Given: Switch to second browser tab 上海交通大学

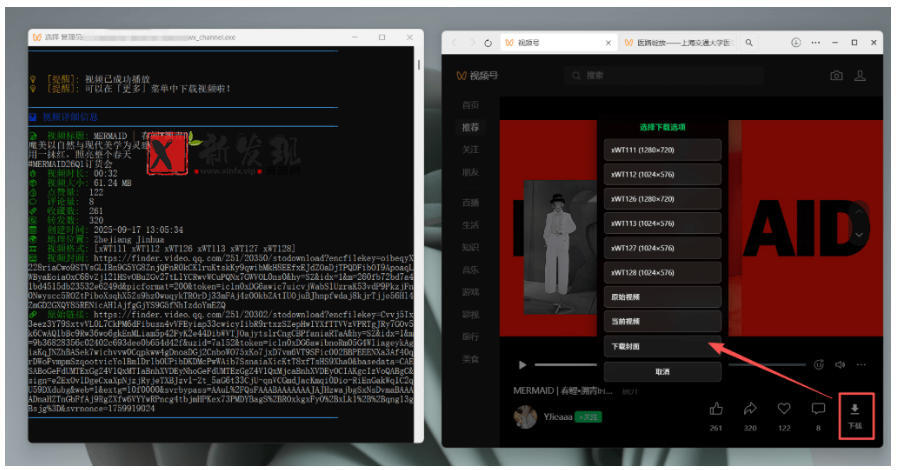Looking at the screenshot, I should tap(677, 43).
